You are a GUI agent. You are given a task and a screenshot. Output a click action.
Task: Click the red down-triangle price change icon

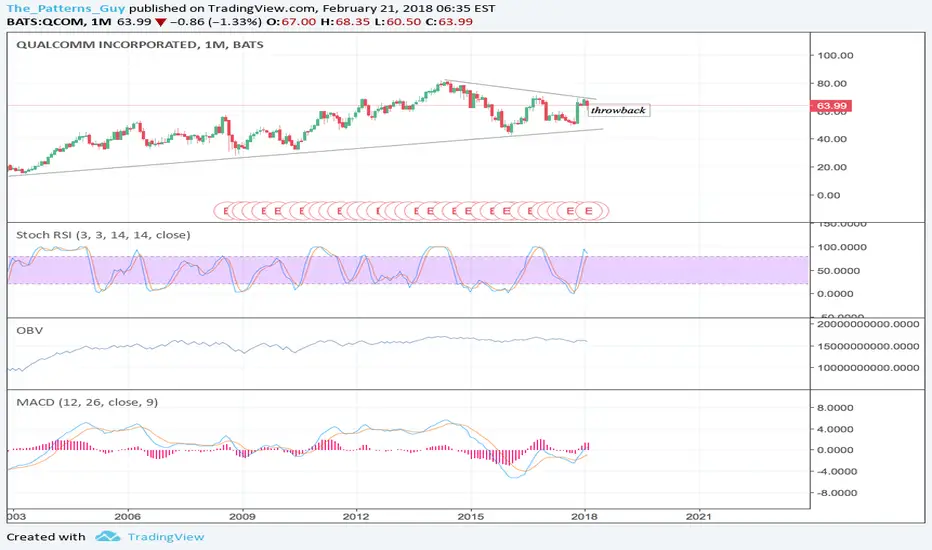point(160,22)
